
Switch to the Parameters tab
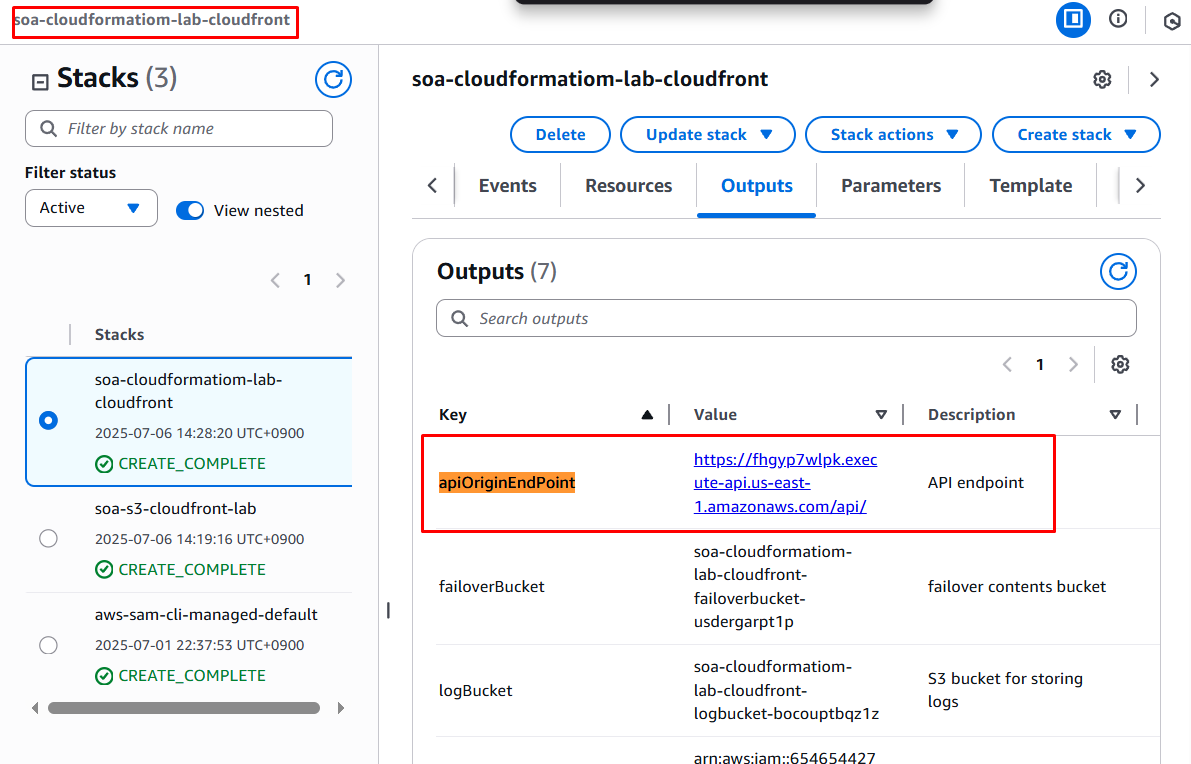pyautogui.click(x=890, y=186)
